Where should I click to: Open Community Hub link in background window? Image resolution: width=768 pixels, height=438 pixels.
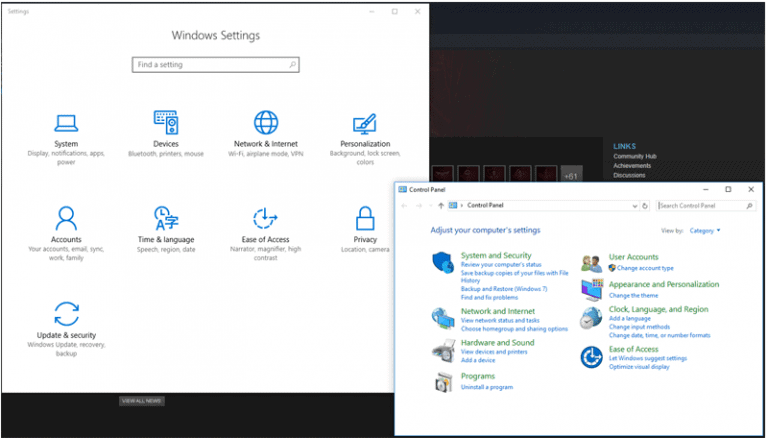(x=635, y=156)
